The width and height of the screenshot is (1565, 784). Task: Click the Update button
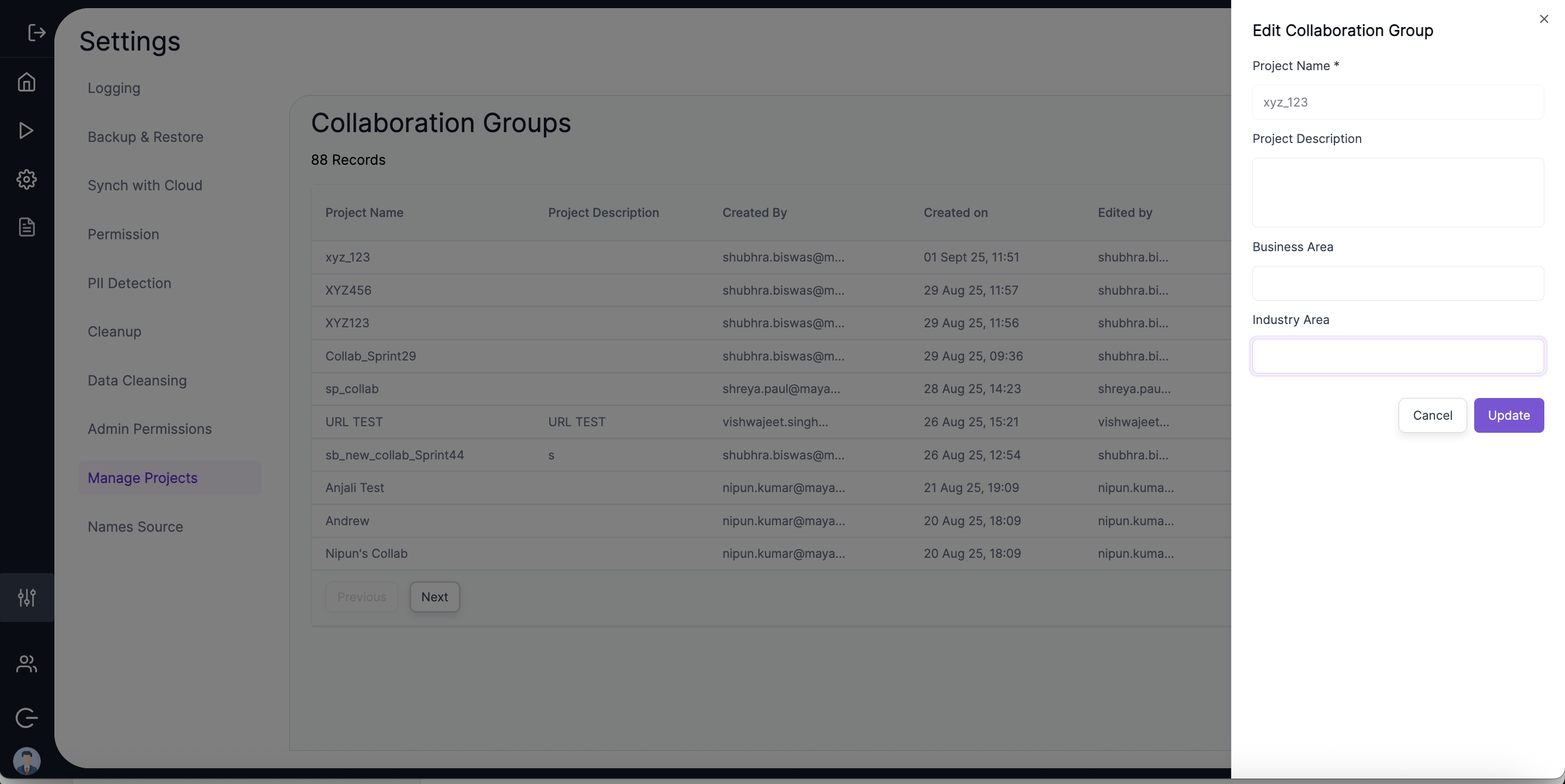tap(1509, 415)
